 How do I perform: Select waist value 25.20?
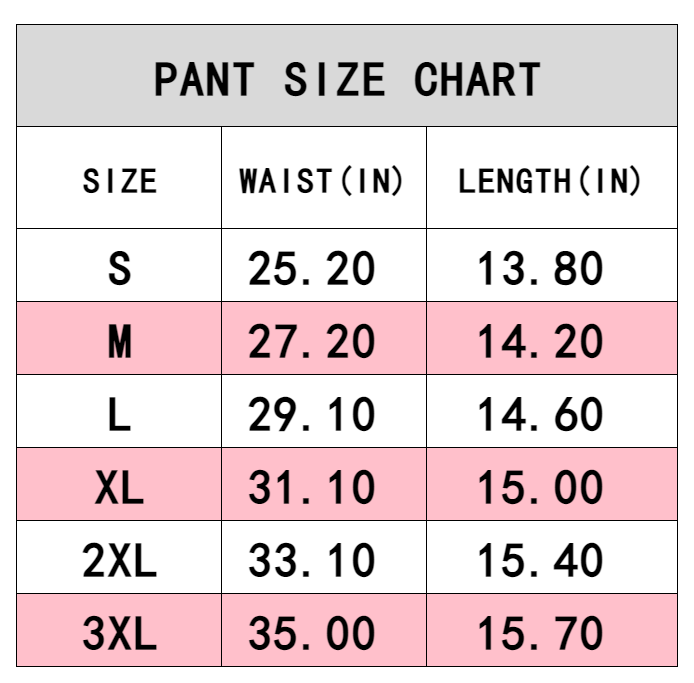point(312,268)
